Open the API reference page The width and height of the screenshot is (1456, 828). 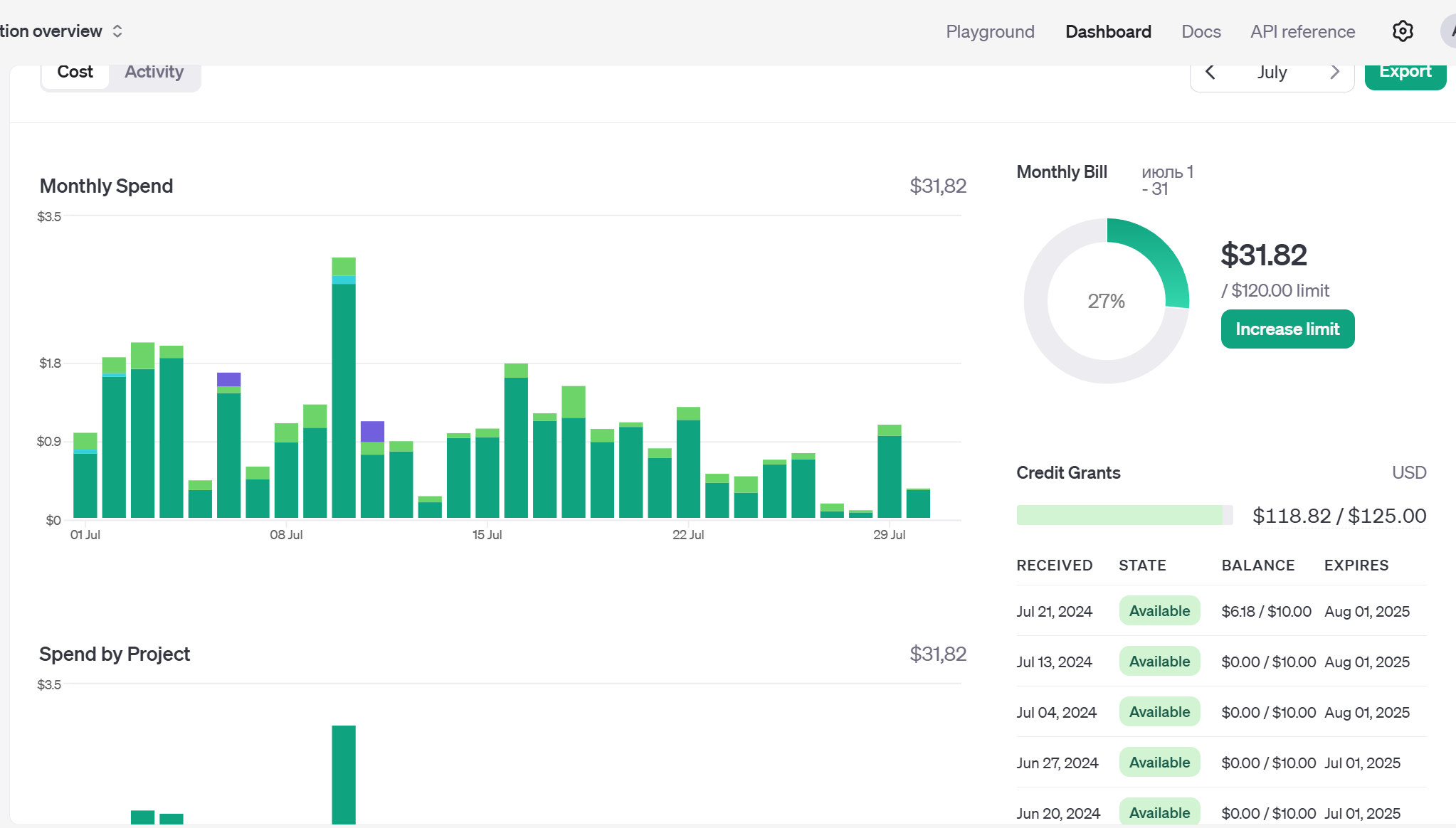(1302, 31)
